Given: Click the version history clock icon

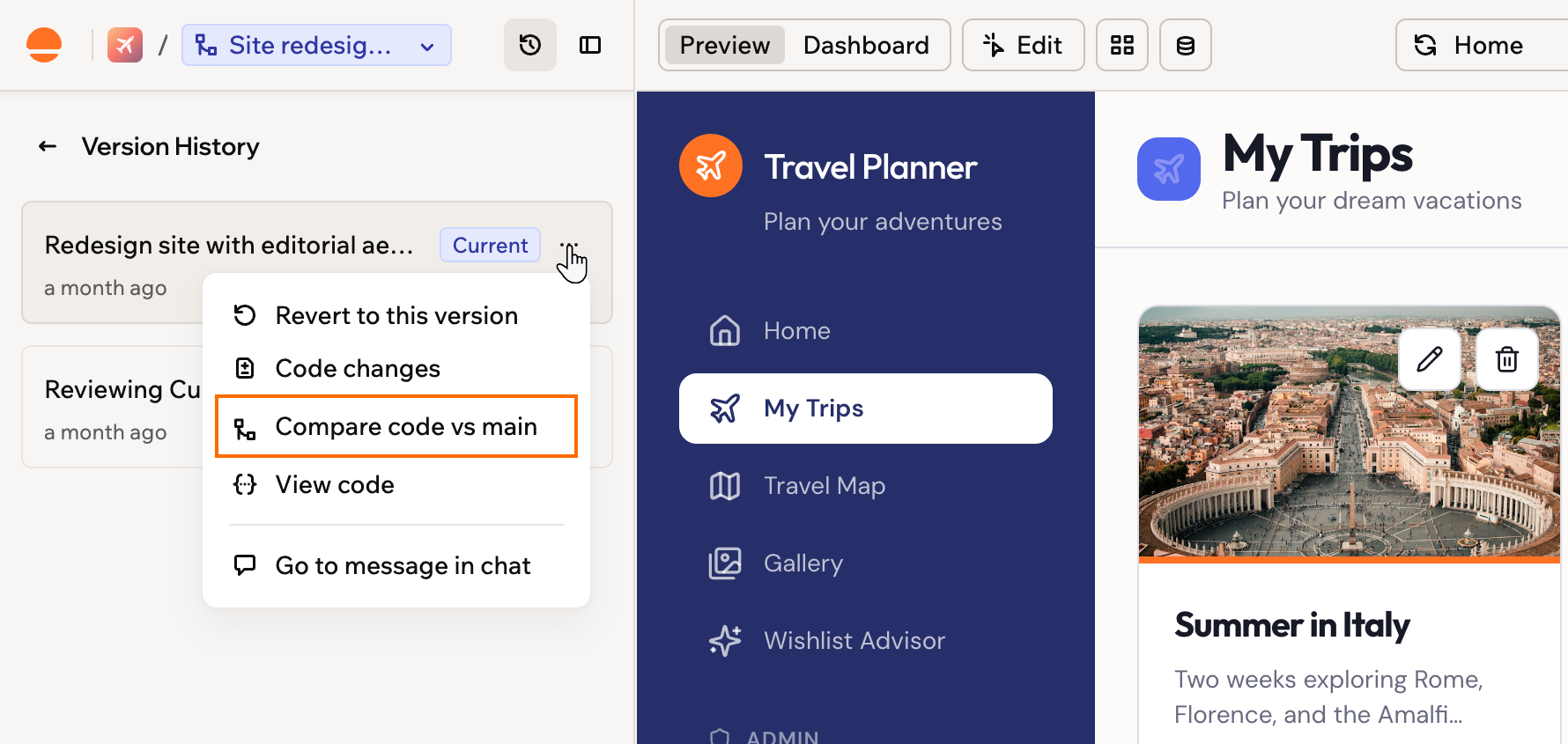Looking at the screenshot, I should (x=529, y=45).
